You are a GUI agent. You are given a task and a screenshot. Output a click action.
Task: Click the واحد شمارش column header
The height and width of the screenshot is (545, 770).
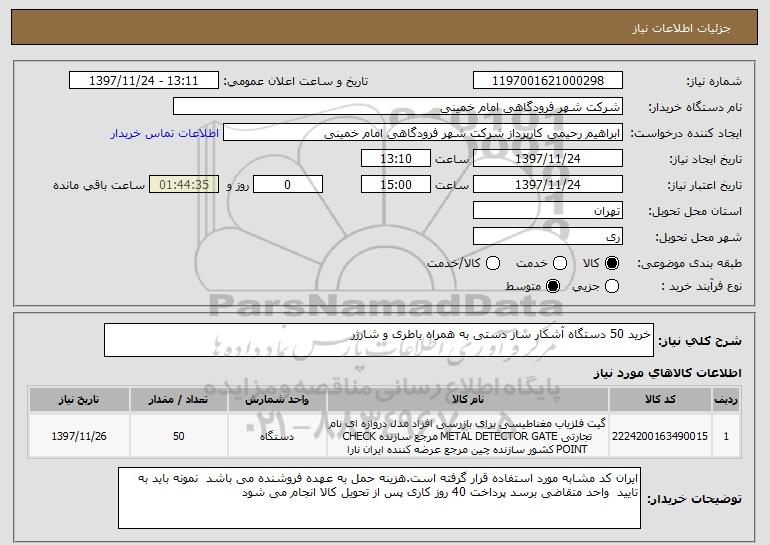(x=277, y=399)
